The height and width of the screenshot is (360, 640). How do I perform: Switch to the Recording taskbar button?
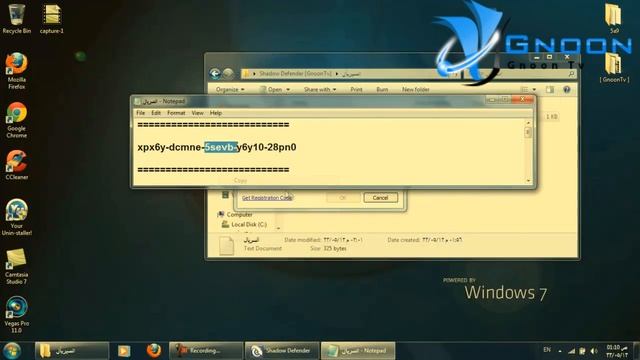(206, 351)
